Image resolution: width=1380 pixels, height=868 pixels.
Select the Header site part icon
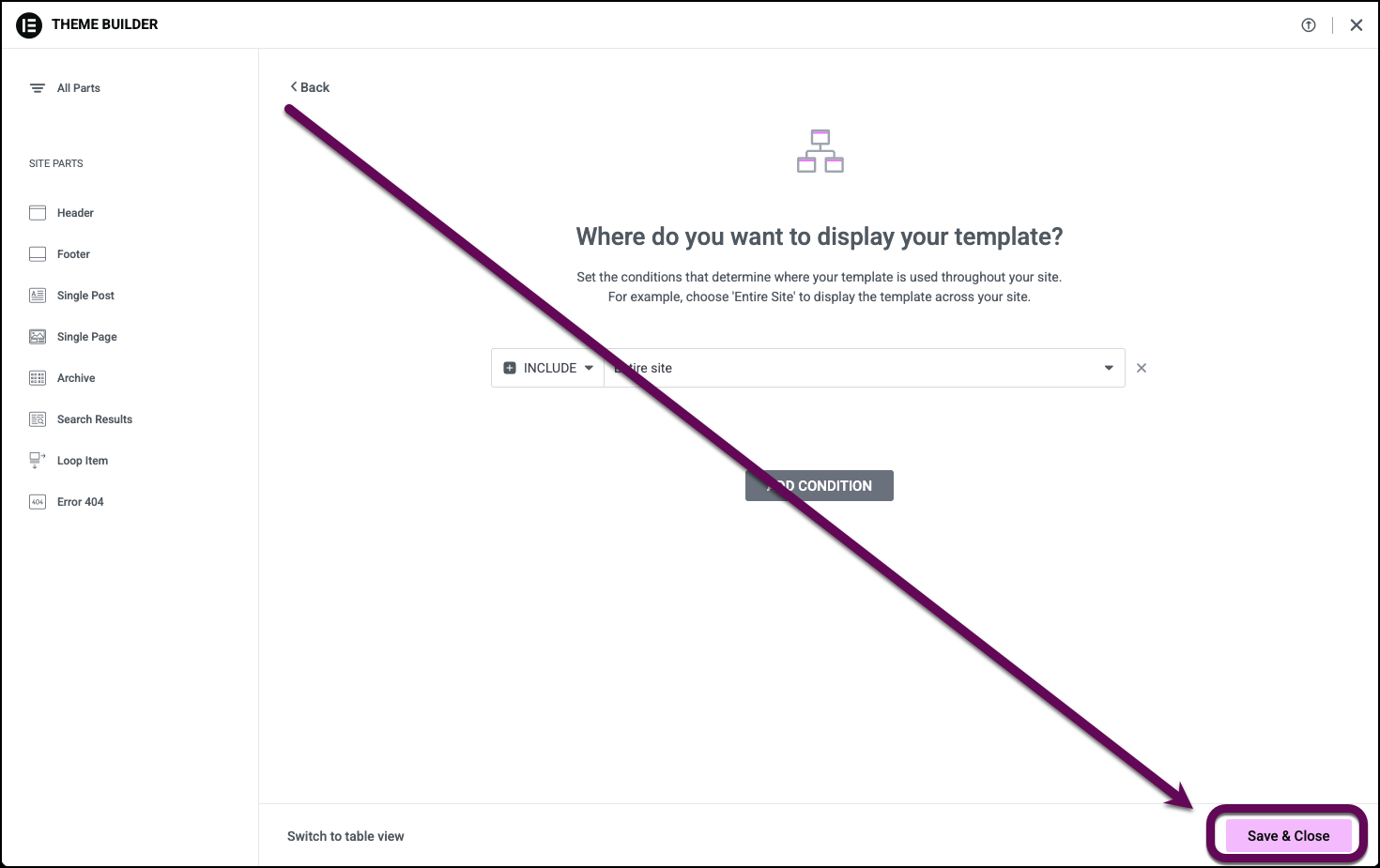pos(37,212)
